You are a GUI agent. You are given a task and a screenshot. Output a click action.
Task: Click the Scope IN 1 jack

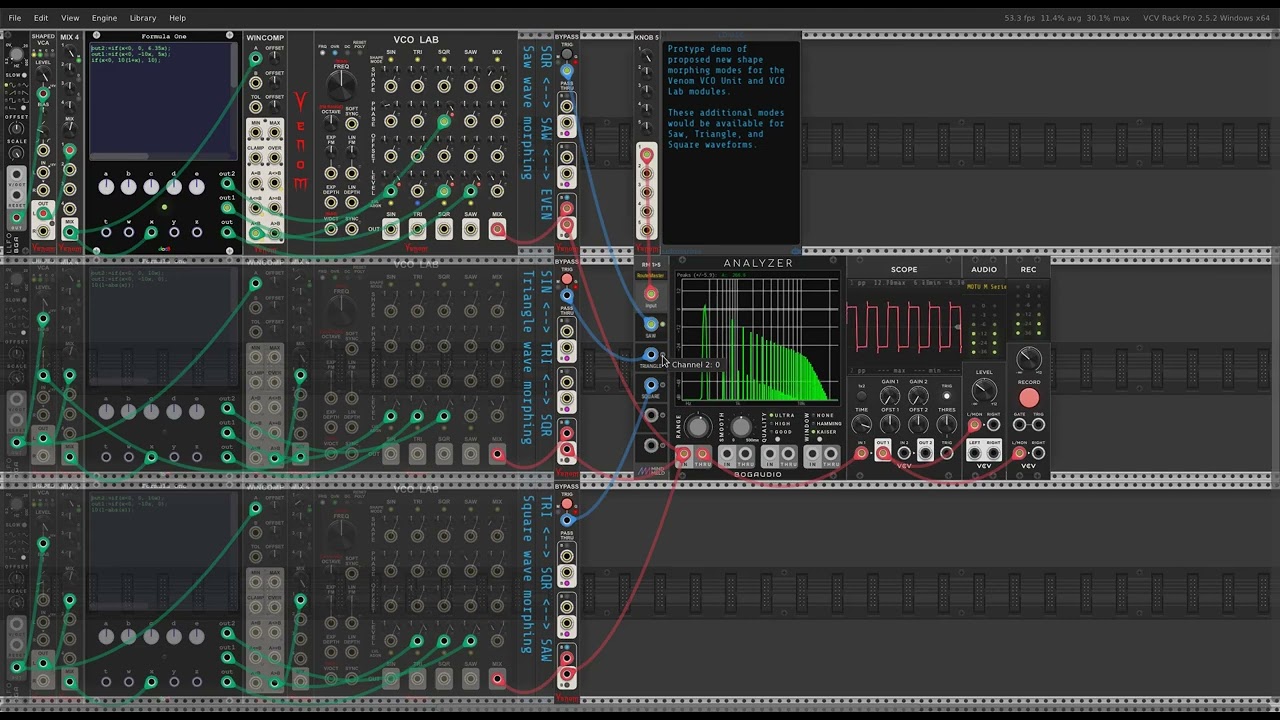[861, 453]
